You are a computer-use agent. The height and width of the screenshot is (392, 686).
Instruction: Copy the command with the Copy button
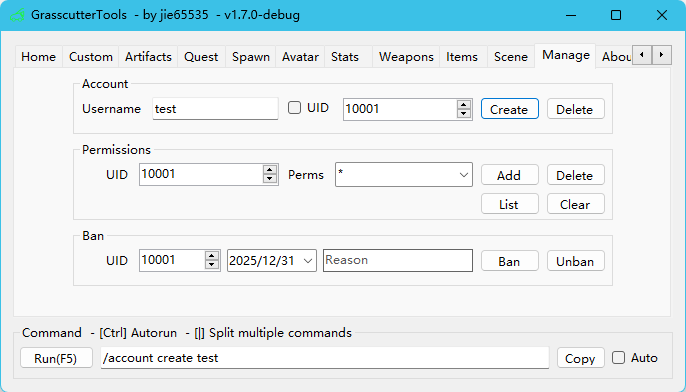581,358
